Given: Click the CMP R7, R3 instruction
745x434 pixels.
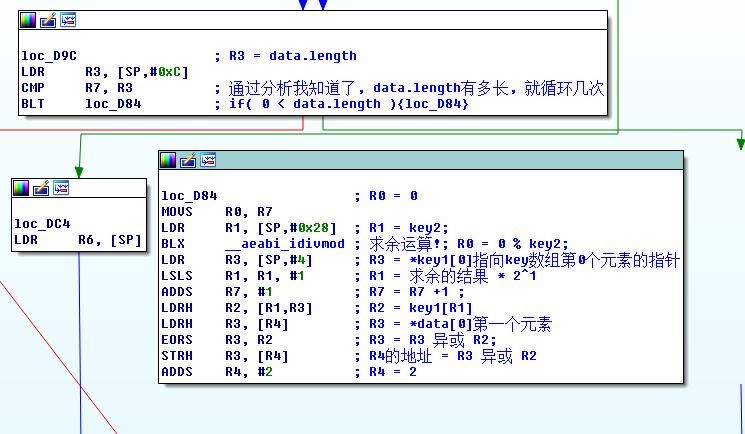Looking at the screenshot, I should tap(77, 88).
